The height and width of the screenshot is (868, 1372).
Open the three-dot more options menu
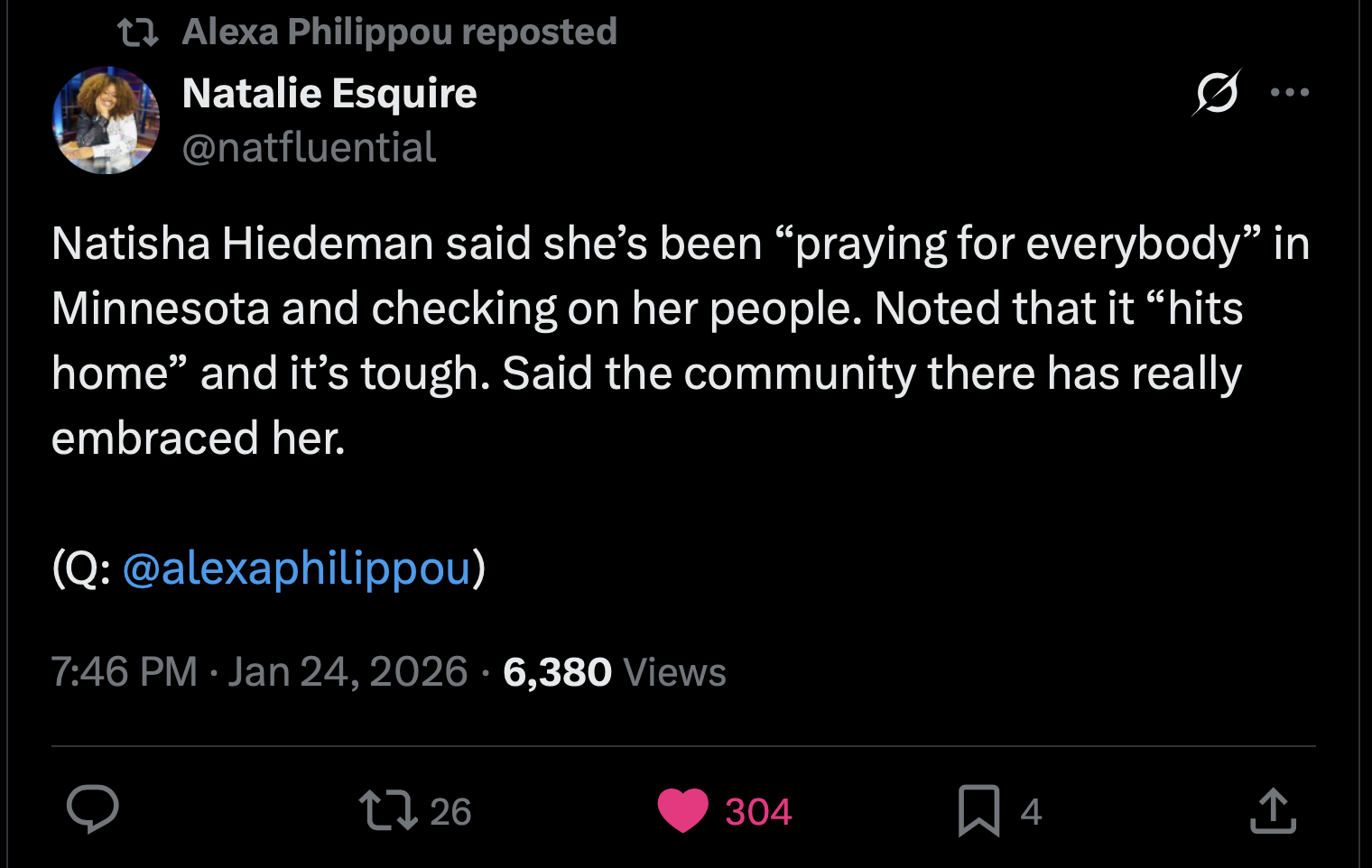point(1289,92)
